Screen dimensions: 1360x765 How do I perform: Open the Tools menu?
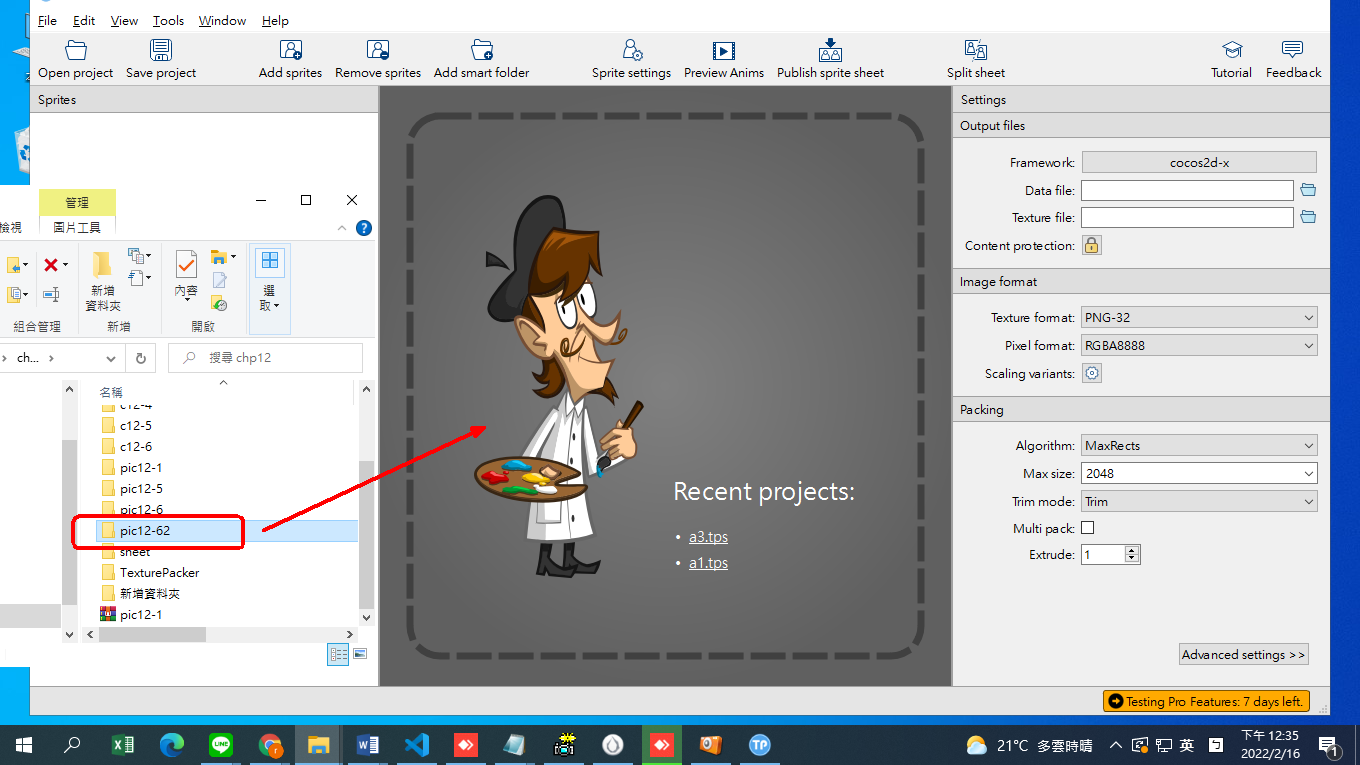(x=168, y=20)
